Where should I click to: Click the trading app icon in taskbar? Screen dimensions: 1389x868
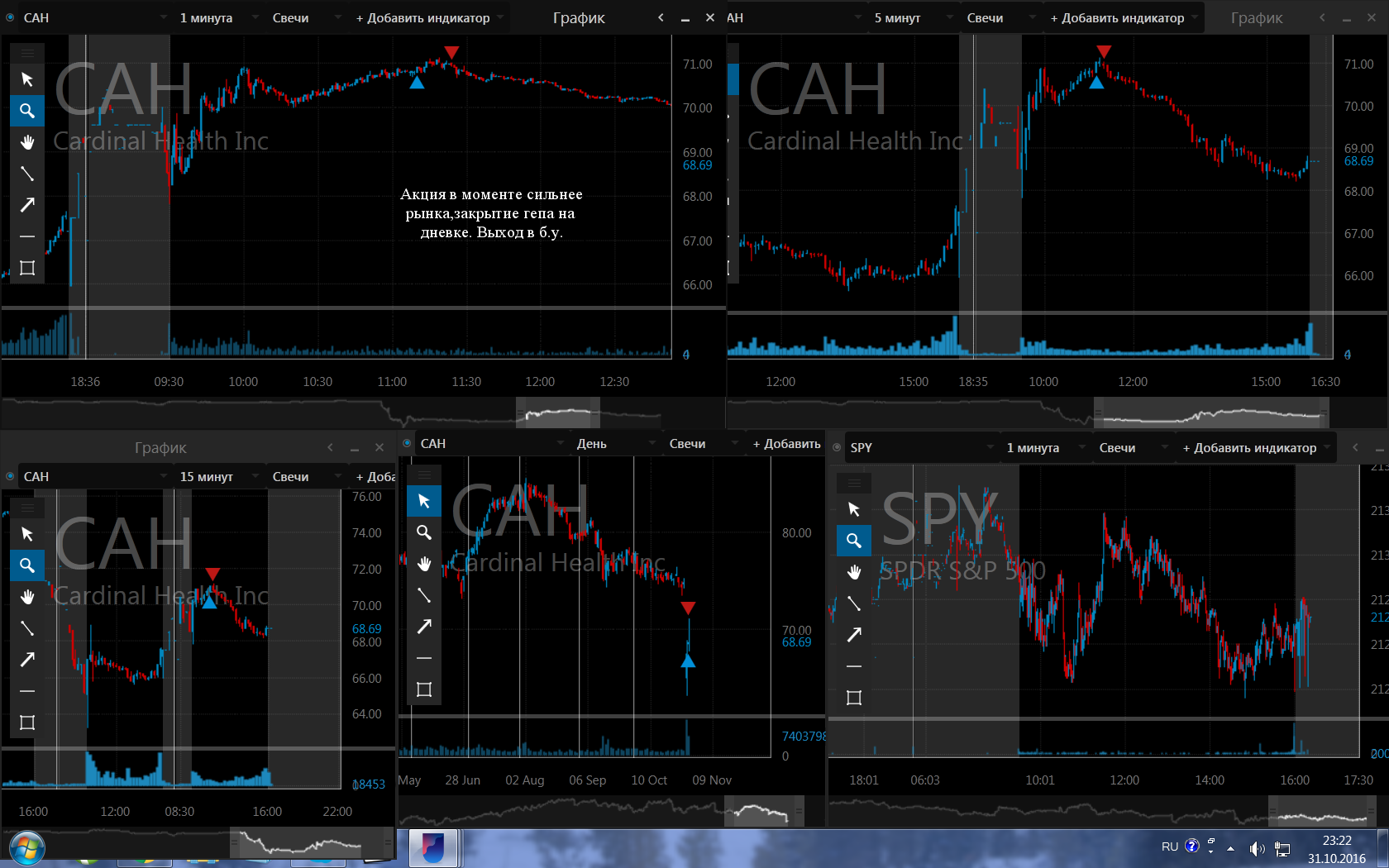(433, 848)
